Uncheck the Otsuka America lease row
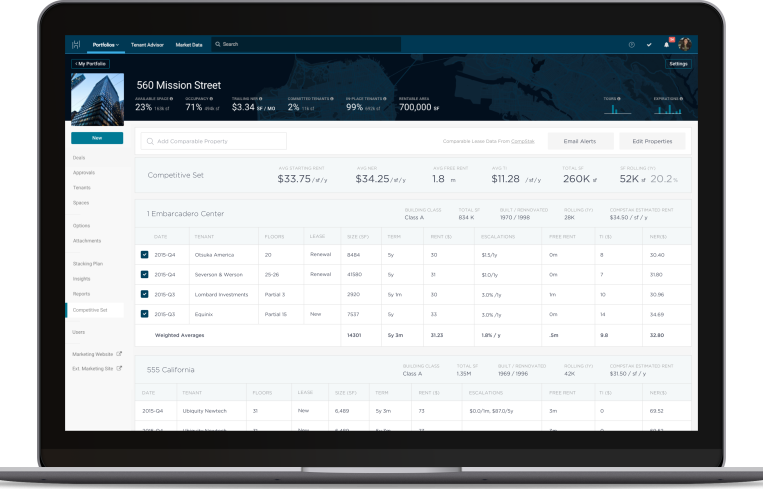763x489 pixels. (145, 255)
